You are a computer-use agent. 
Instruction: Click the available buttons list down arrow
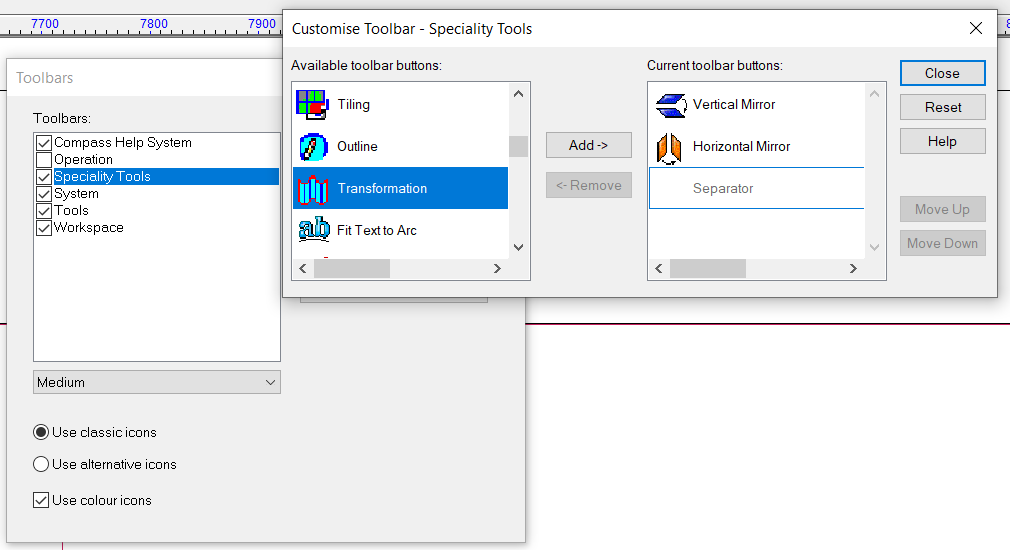[x=519, y=247]
